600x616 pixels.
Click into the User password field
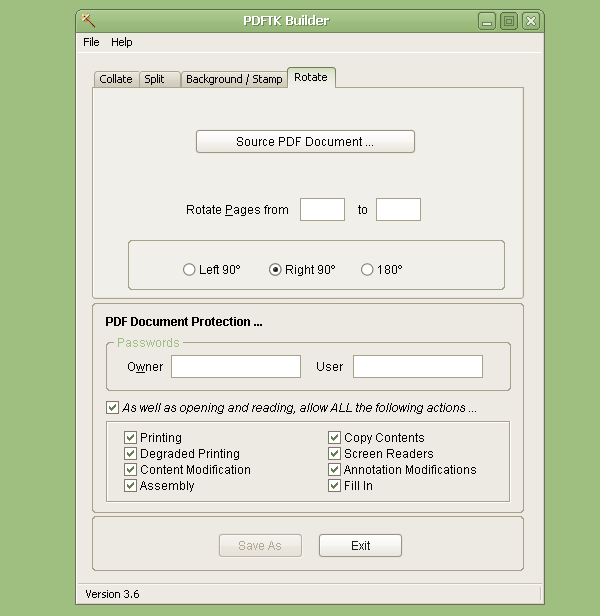tap(418, 367)
